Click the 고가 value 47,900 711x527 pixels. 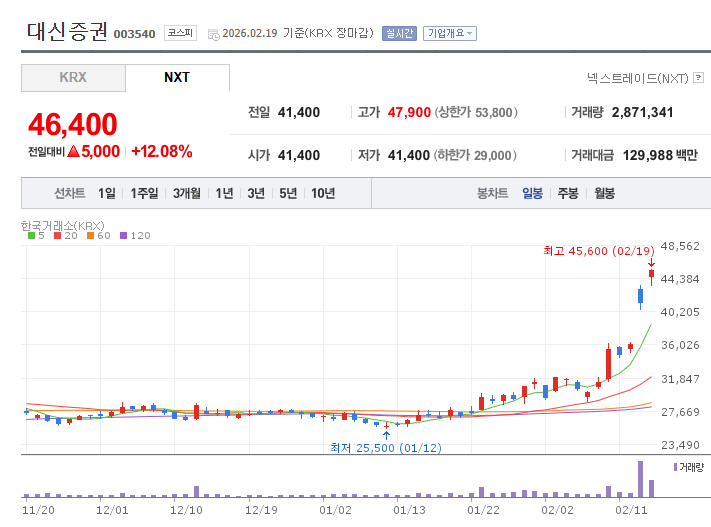pyautogui.click(x=409, y=112)
